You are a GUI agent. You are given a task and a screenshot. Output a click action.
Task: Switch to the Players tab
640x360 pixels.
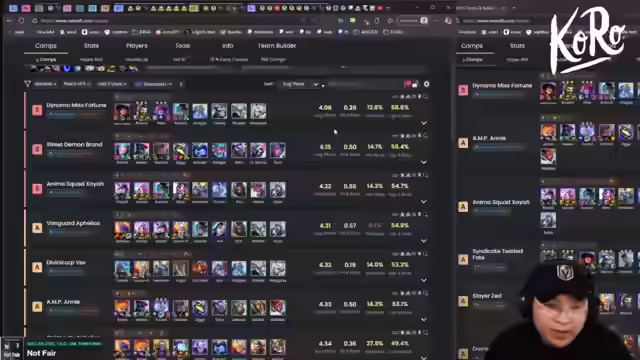(x=137, y=46)
